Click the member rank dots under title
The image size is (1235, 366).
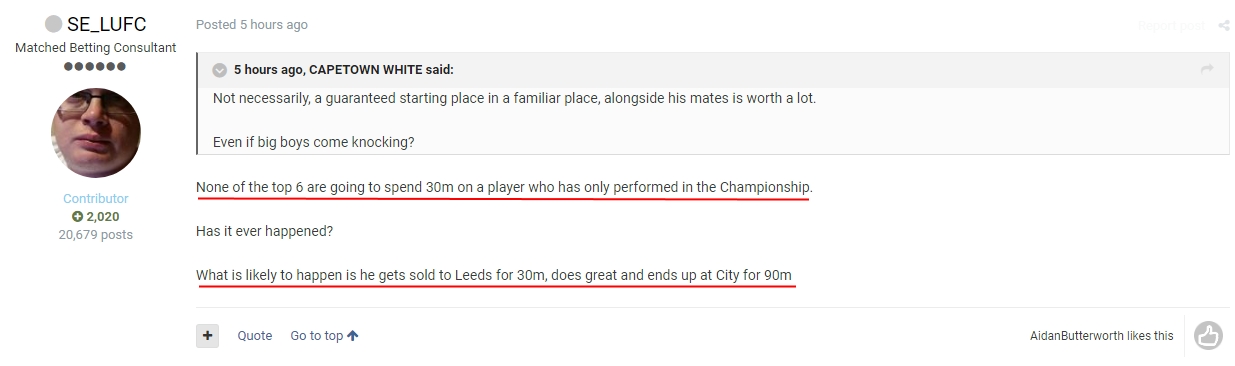(x=95, y=66)
